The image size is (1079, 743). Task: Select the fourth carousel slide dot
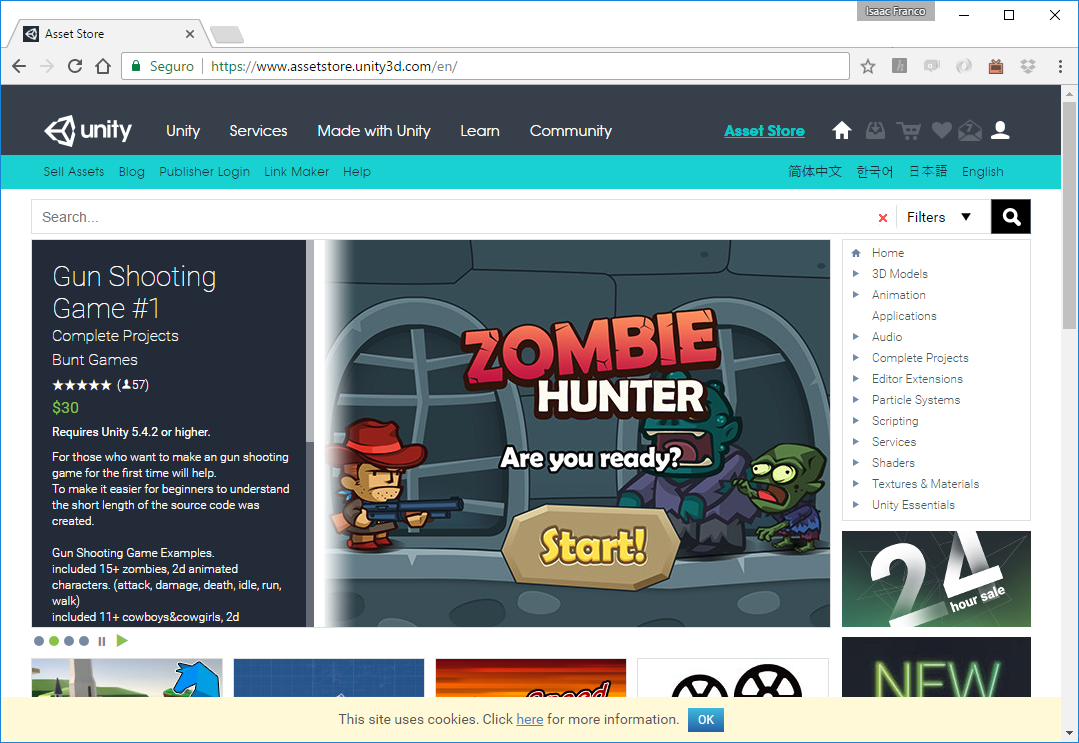(x=84, y=641)
